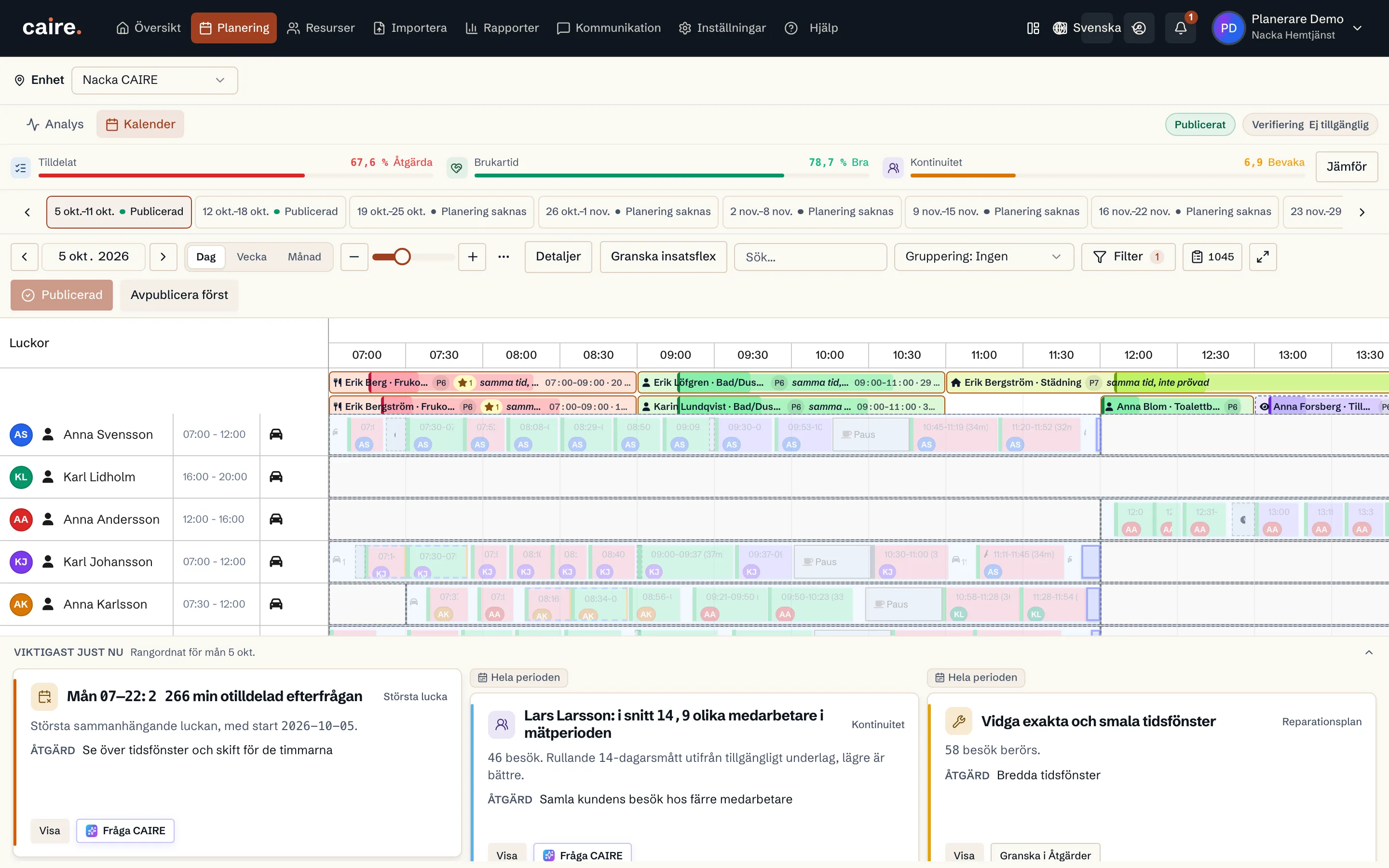Viewport: 1389px width, 868px height.
Task: Click the PD profile avatar
Action: (x=1228, y=28)
